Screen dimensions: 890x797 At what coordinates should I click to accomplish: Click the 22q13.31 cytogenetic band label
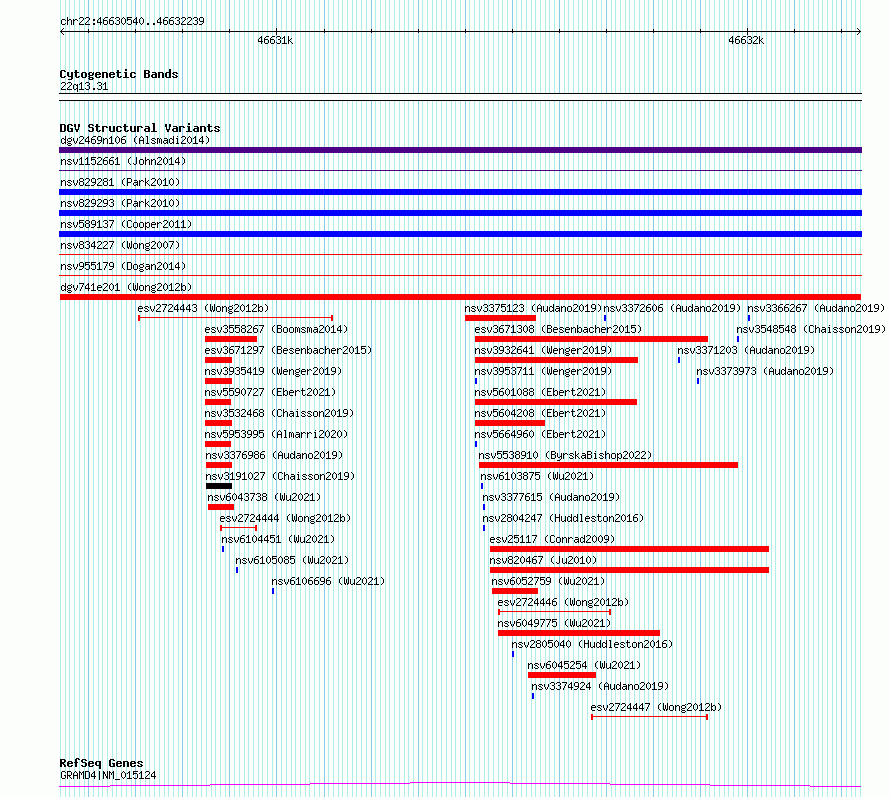pyautogui.click(x=84, y=86)
